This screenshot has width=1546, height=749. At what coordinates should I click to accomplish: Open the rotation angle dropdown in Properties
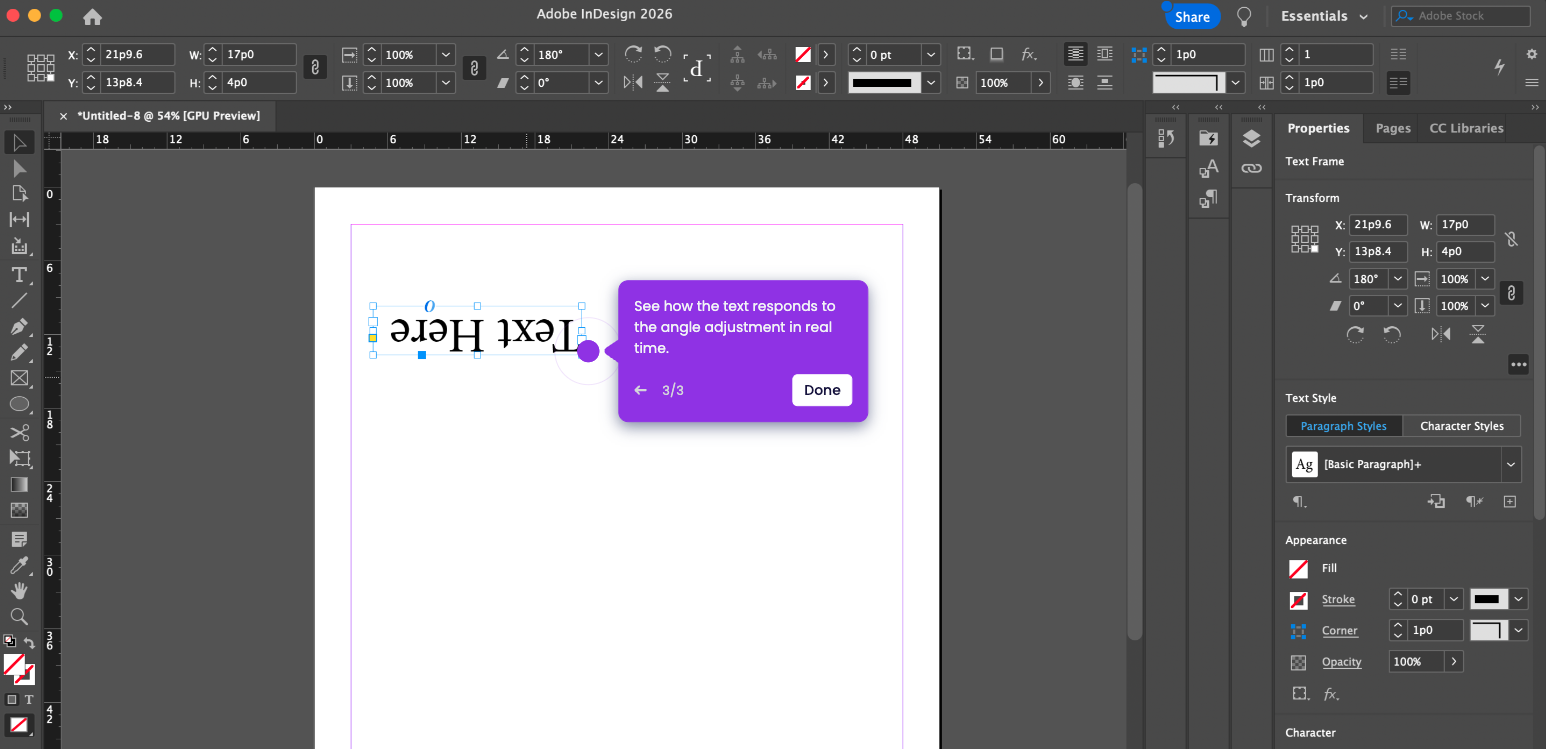(x=1397, y=279)
